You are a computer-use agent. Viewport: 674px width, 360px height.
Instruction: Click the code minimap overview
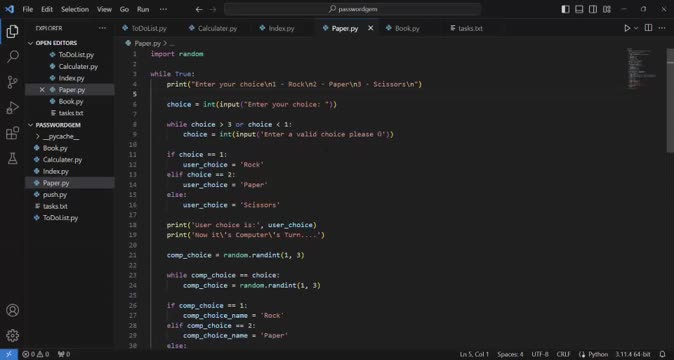tap(643, 69)
